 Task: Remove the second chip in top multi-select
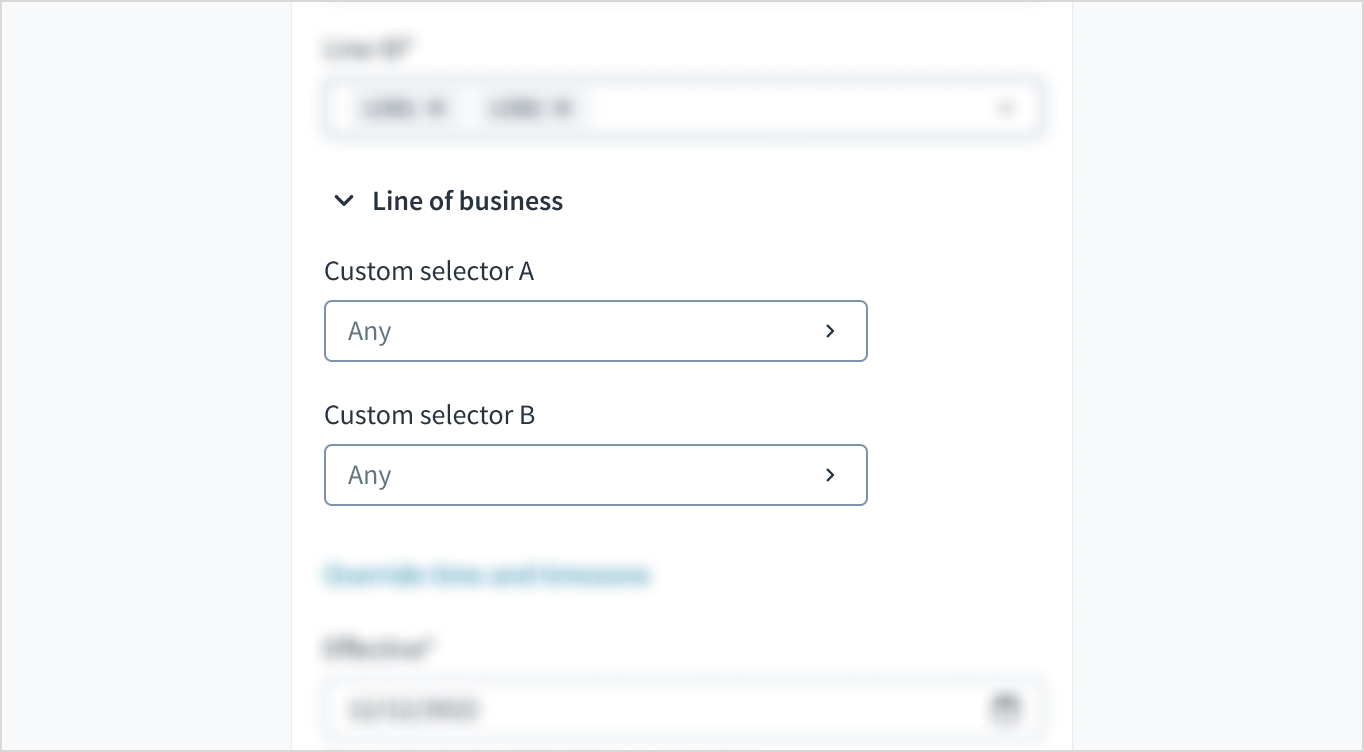(562, 108)
